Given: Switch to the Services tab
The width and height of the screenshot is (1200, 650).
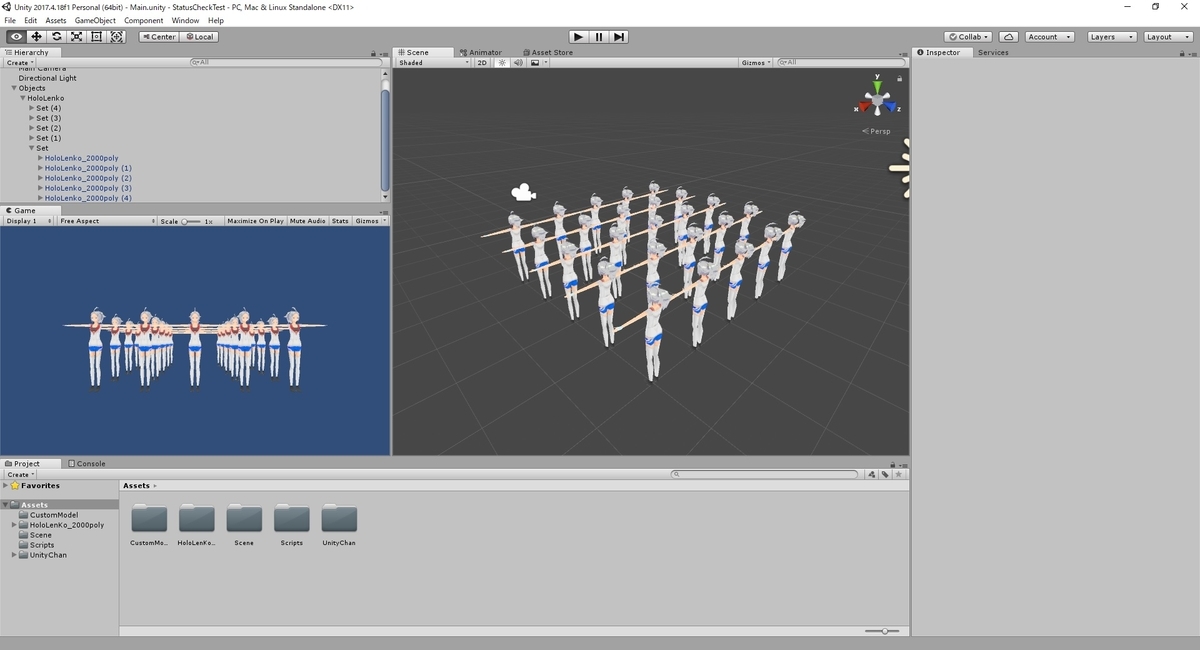Looking at the screenshot, I should coord(993,53).
